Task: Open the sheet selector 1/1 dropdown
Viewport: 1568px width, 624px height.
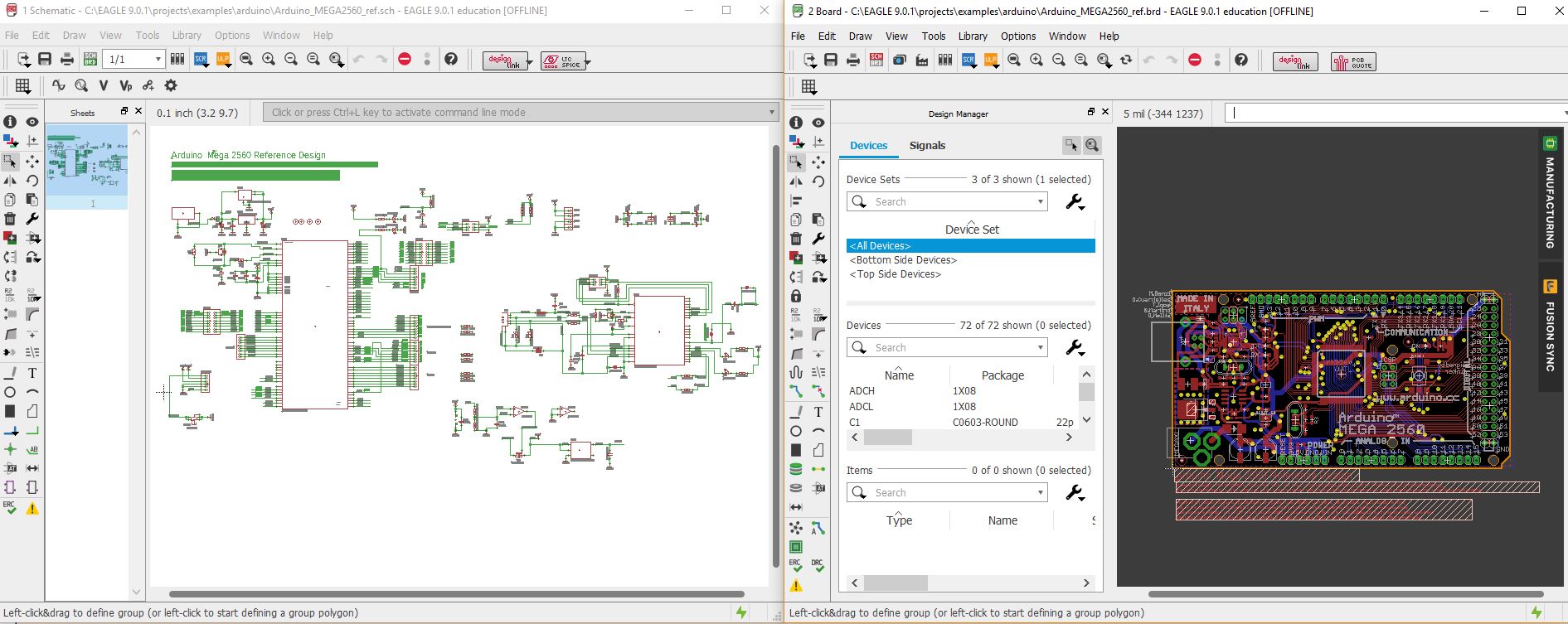Action: click(157, 59)
